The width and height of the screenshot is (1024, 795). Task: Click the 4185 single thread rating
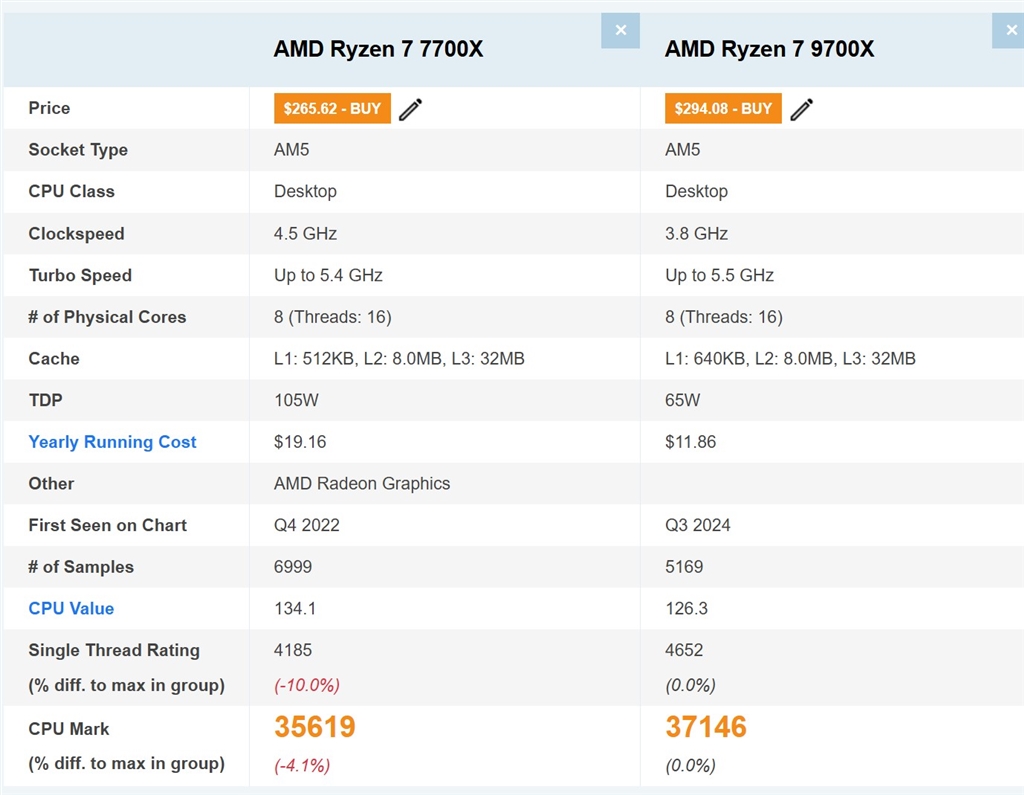click(293, 650)
